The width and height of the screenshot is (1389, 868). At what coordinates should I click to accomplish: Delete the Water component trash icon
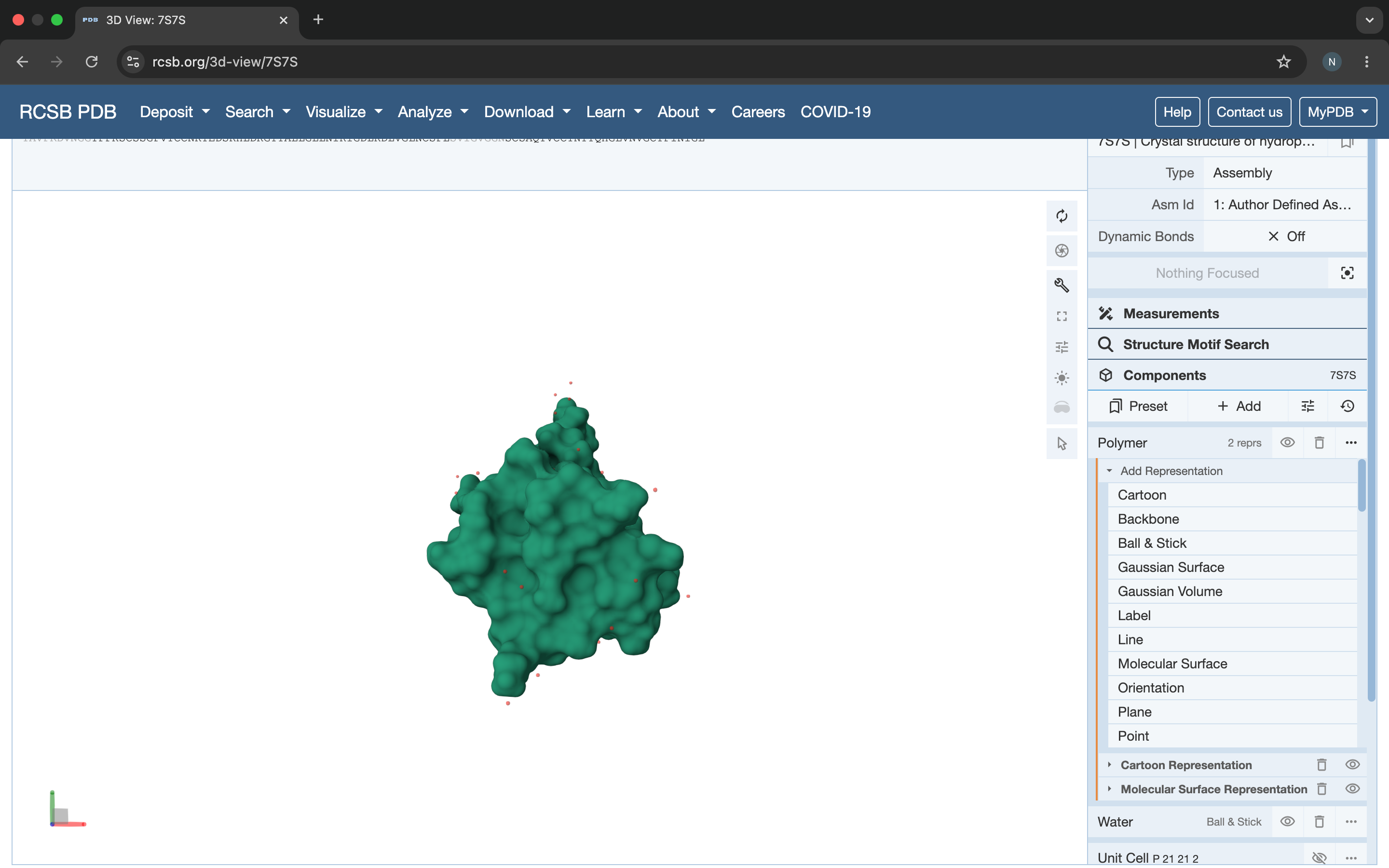(x=1319, y=822)
